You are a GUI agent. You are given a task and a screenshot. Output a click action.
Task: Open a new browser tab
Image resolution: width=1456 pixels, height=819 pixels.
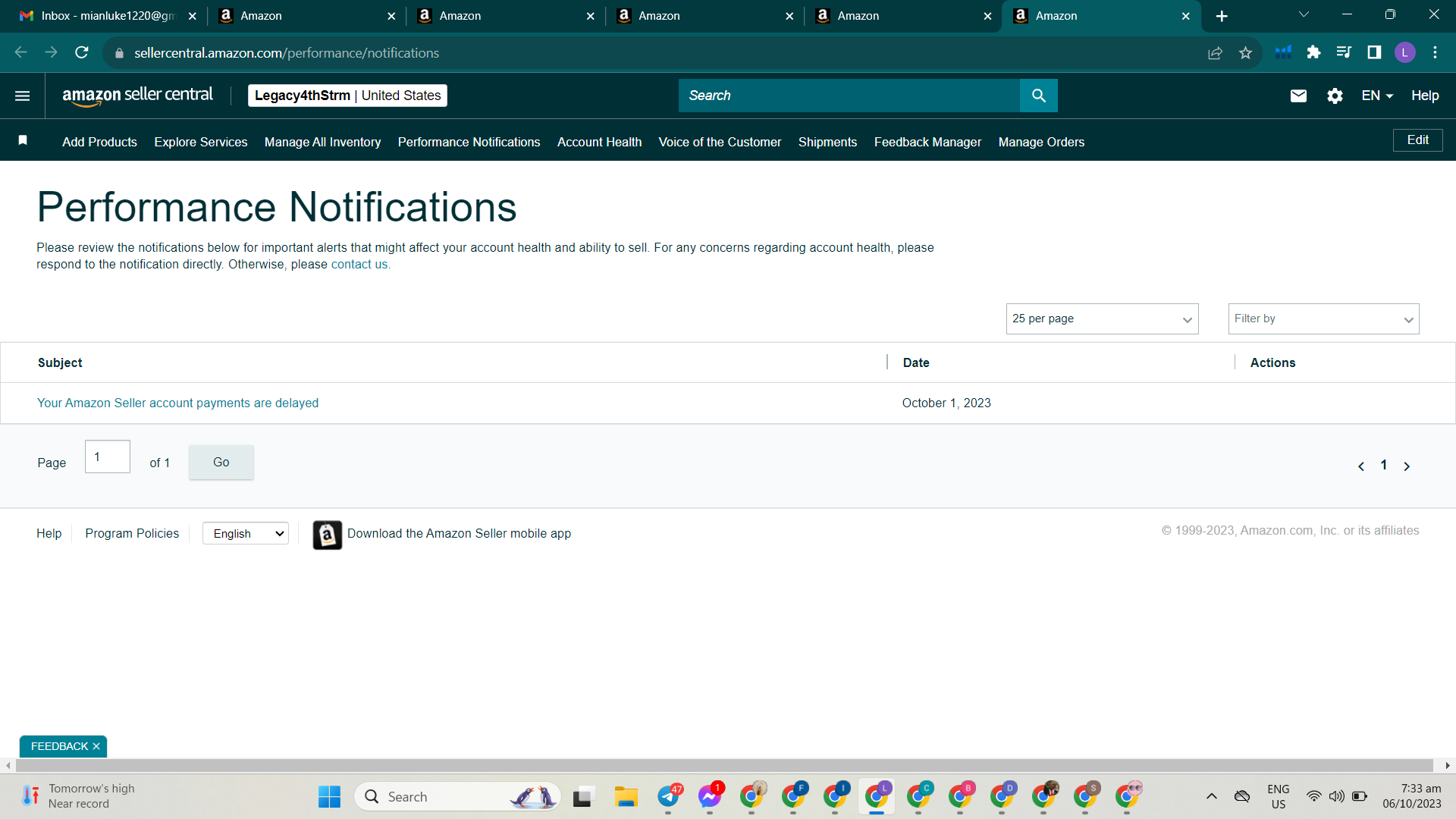click(x=1222, y=16)
